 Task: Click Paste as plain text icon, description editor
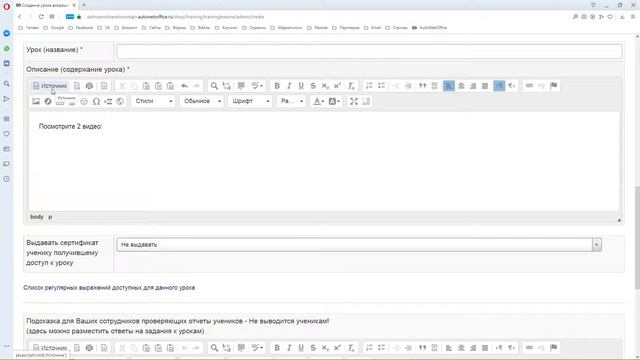point(158,86)
